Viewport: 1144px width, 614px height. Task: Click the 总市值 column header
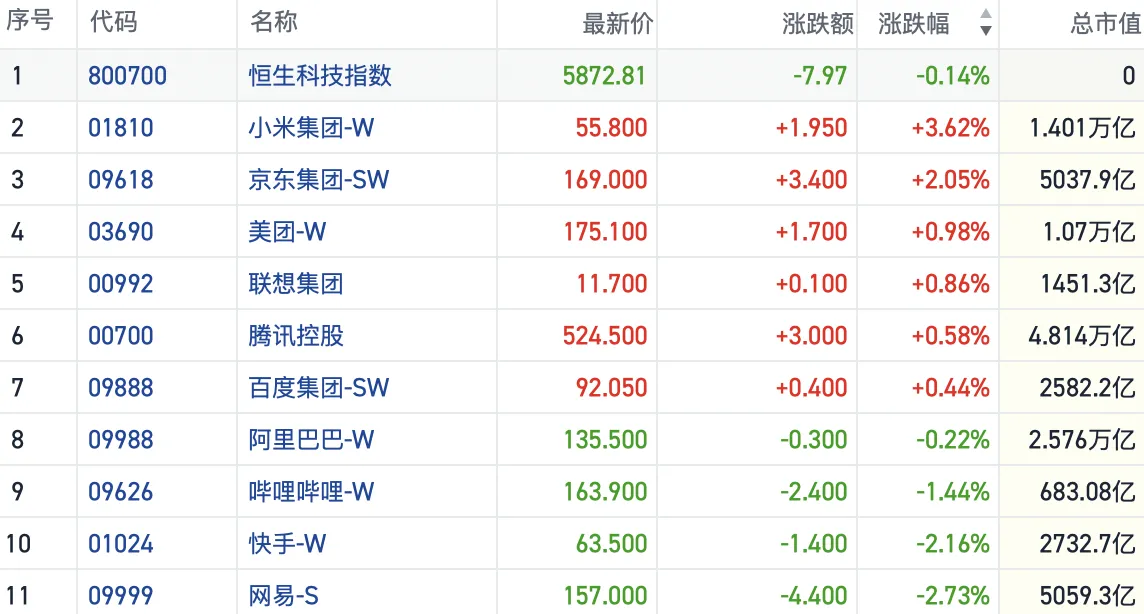coord(1104,24)
